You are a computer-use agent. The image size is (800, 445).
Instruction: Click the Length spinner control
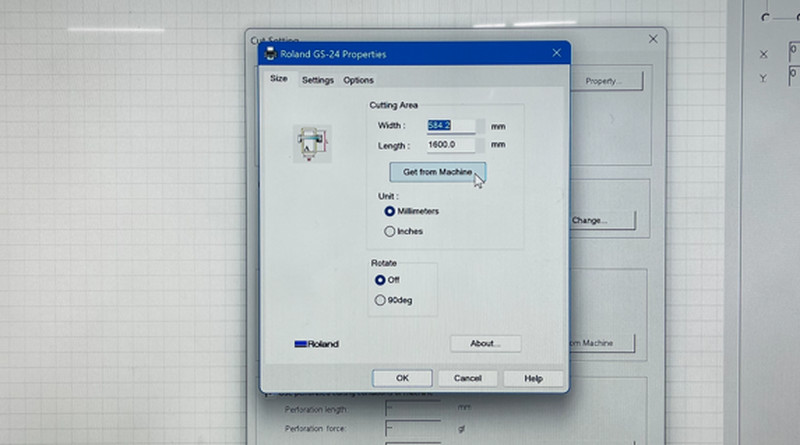pyautogui.click(x=480, y=145)
